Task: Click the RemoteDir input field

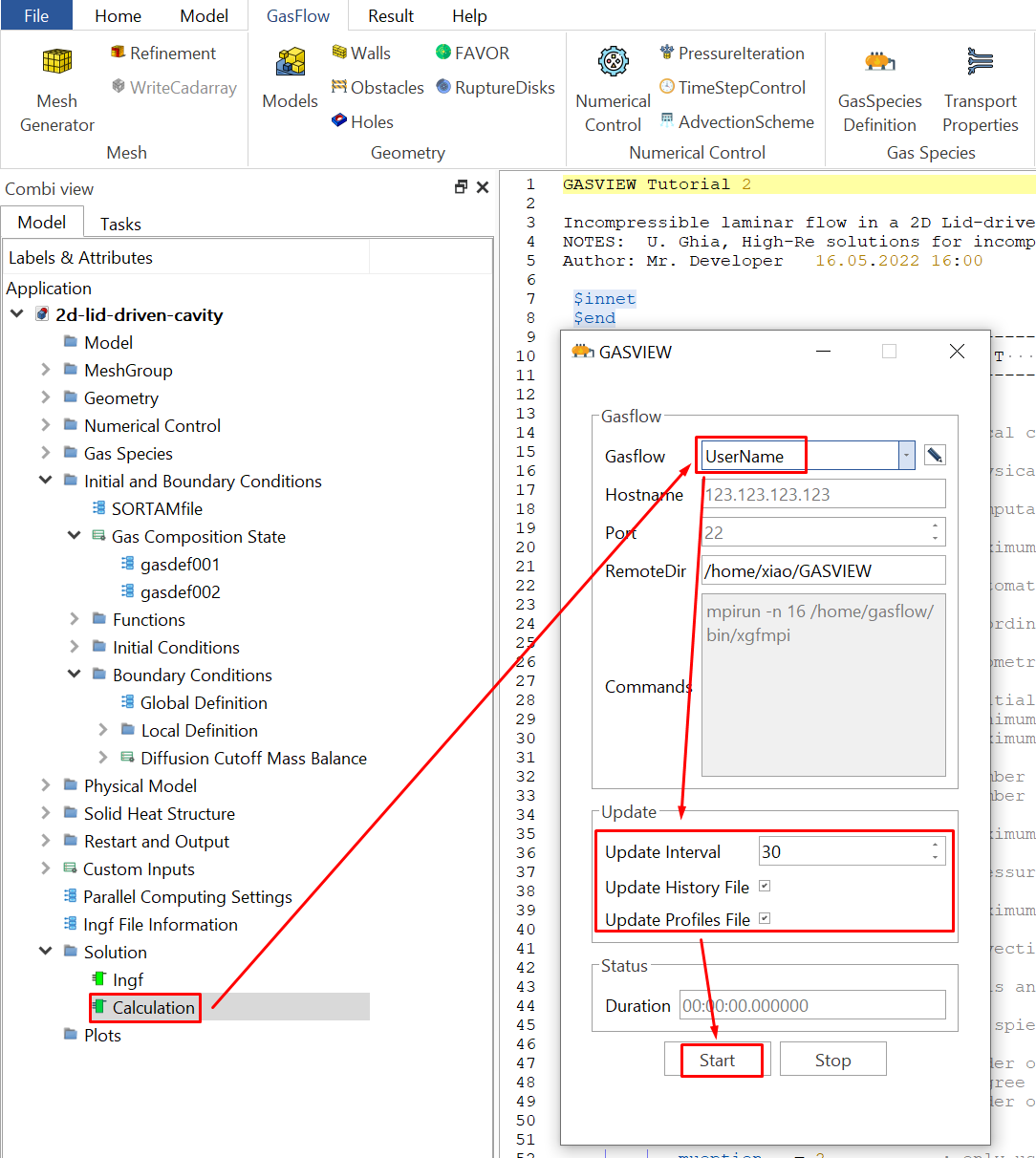Action: (822, 570)
